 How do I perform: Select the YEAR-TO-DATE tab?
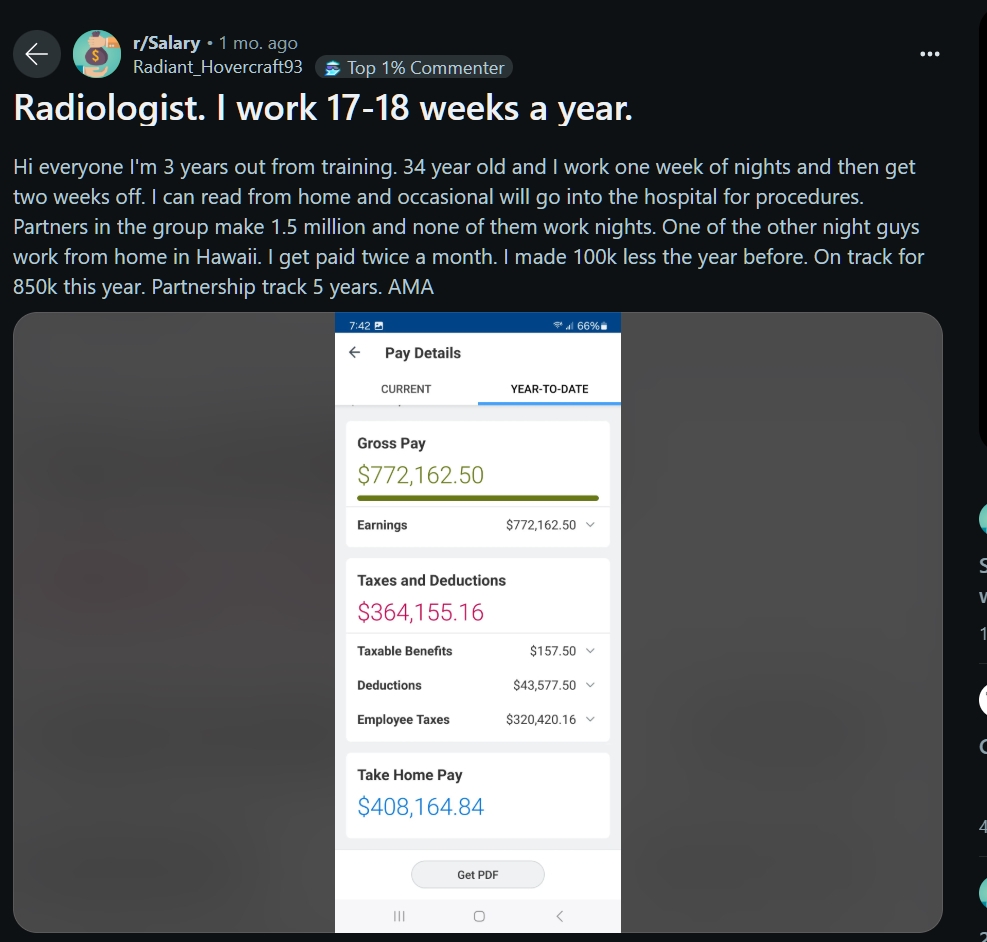point(550,389)
